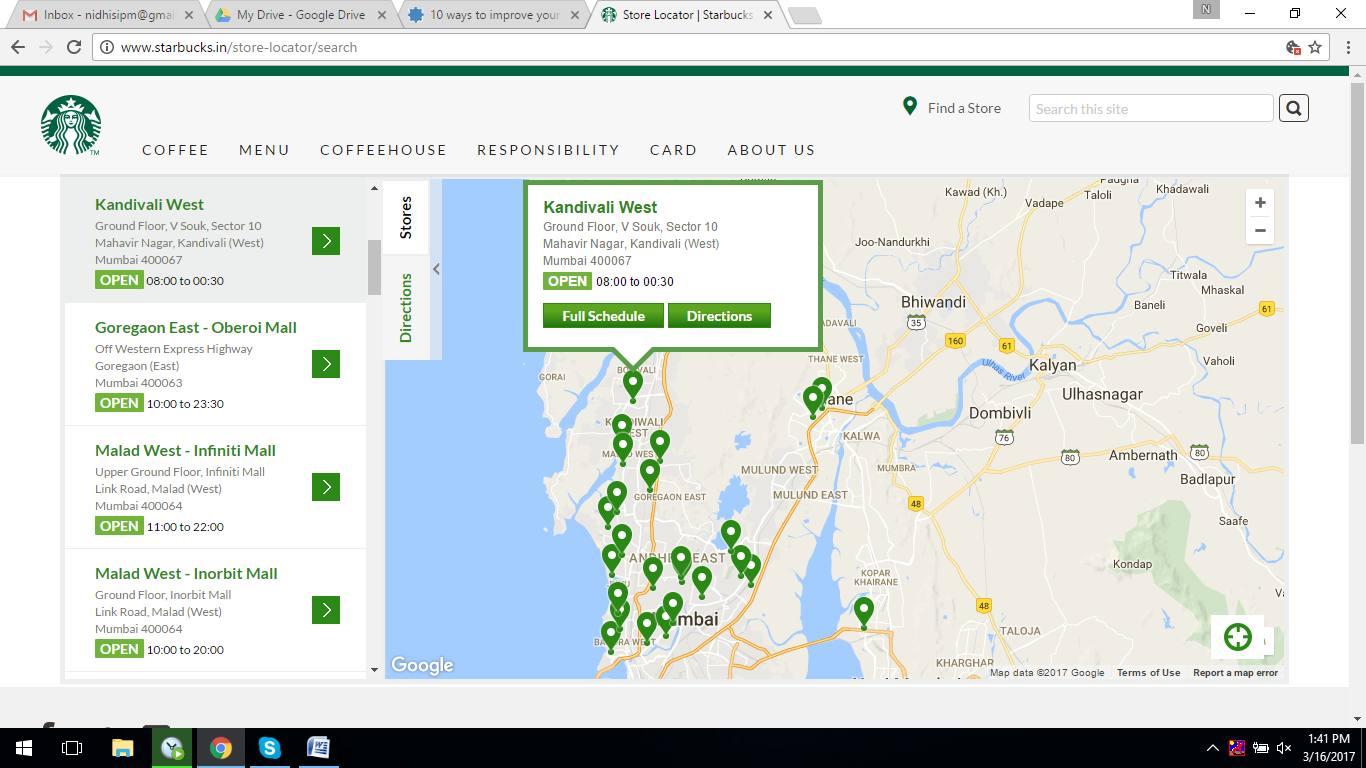Bookmark this page with the star icon
The width and height of the screenshot is (1366, 768).
point(1316,47)
